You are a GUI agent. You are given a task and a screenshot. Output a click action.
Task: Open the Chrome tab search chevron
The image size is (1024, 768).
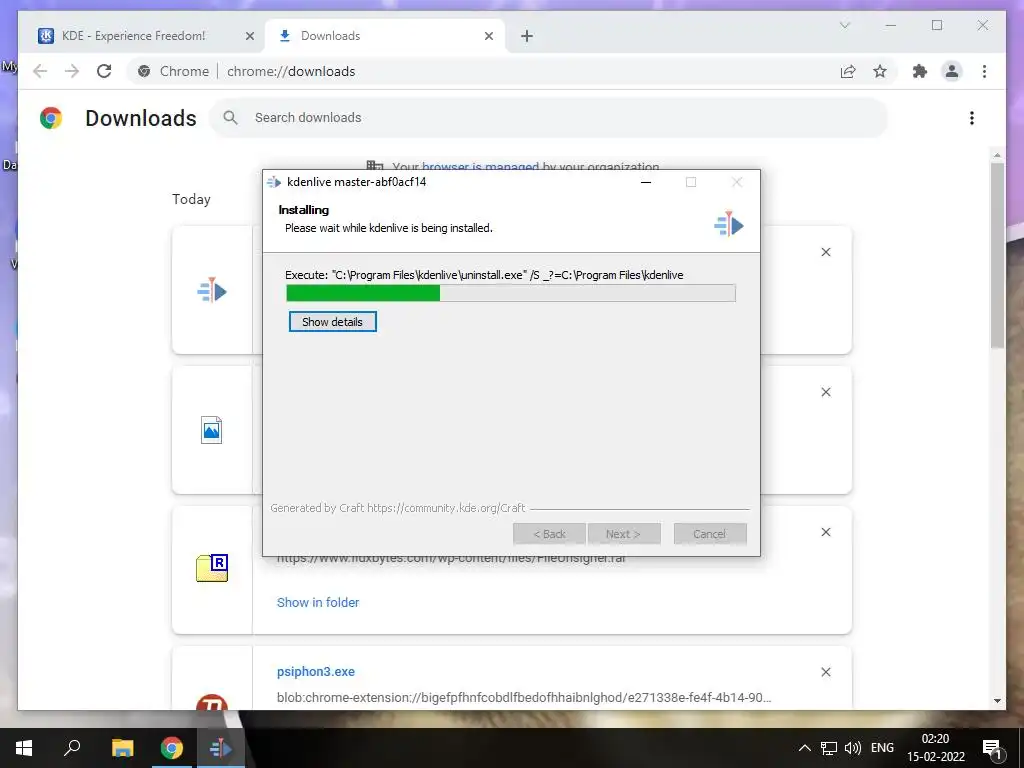tap(844, 25)
